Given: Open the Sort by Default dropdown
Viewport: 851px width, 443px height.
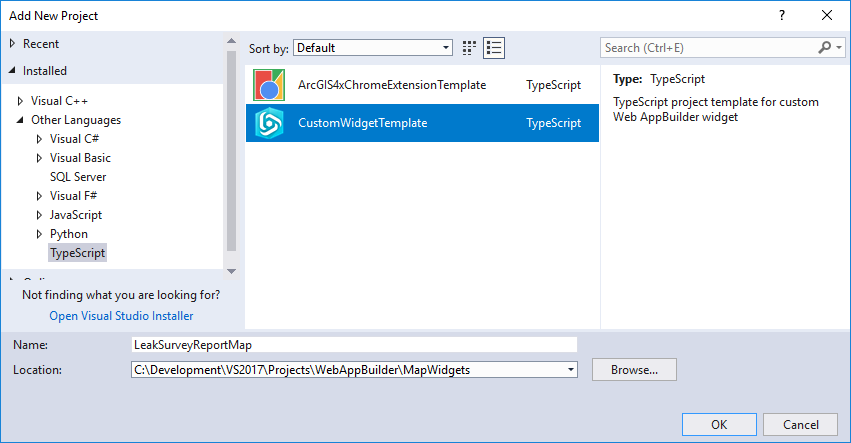Looking at the screenshot, I should coord(373,48).
